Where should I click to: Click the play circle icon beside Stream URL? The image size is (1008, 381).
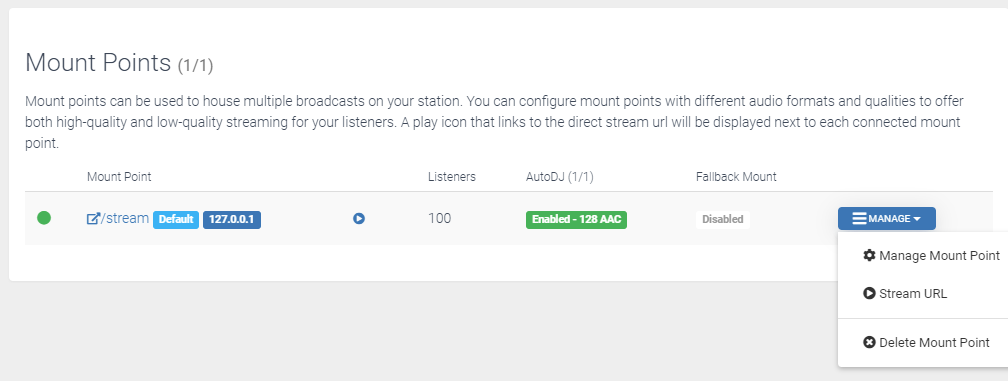pyautogui.click(x=869, y=293)
